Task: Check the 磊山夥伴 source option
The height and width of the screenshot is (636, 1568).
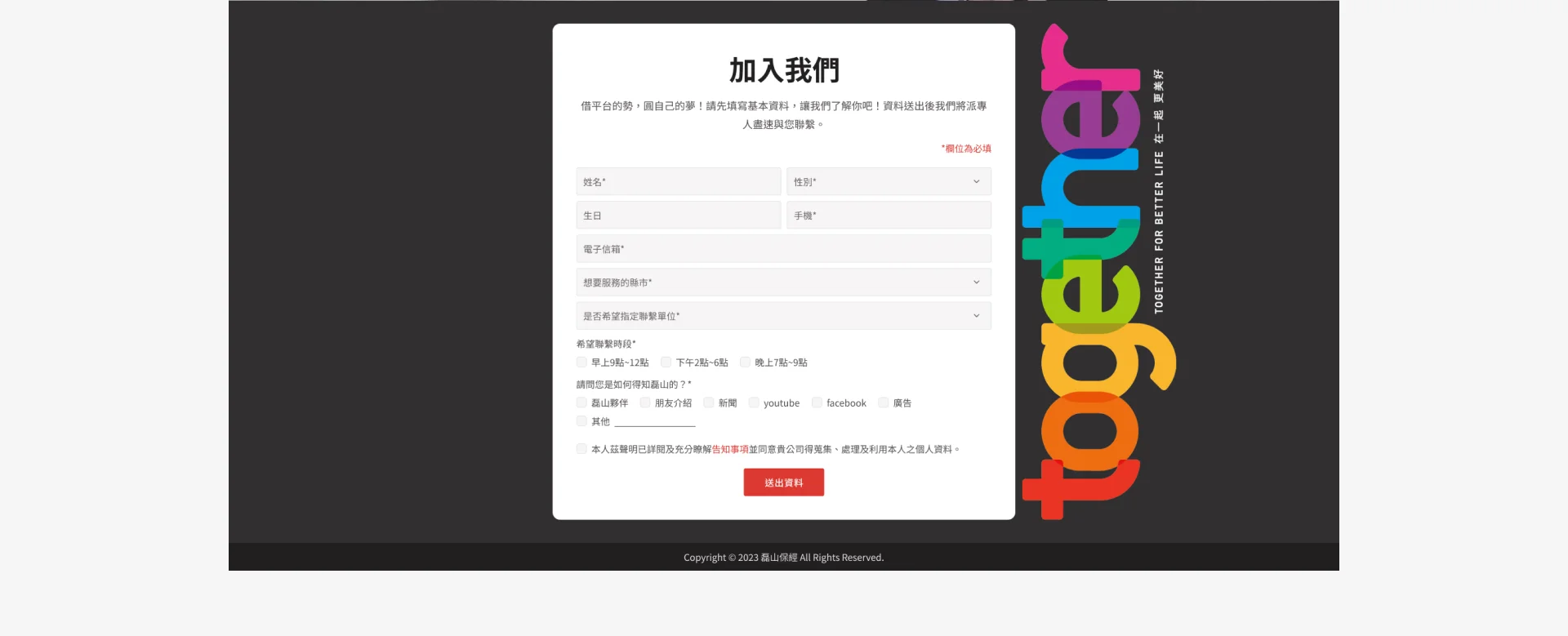Action: [x=581, y=403]
